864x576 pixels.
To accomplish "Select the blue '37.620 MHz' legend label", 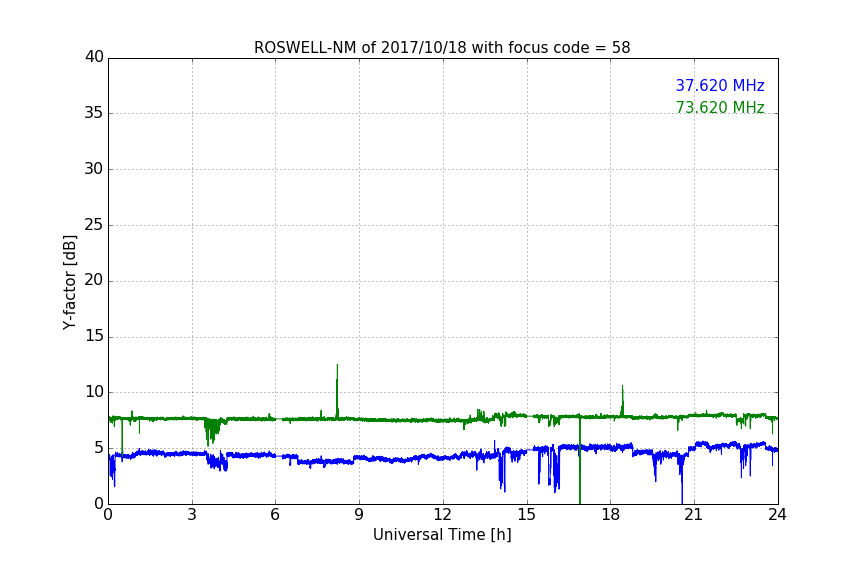I will click(x=720, y=85).
